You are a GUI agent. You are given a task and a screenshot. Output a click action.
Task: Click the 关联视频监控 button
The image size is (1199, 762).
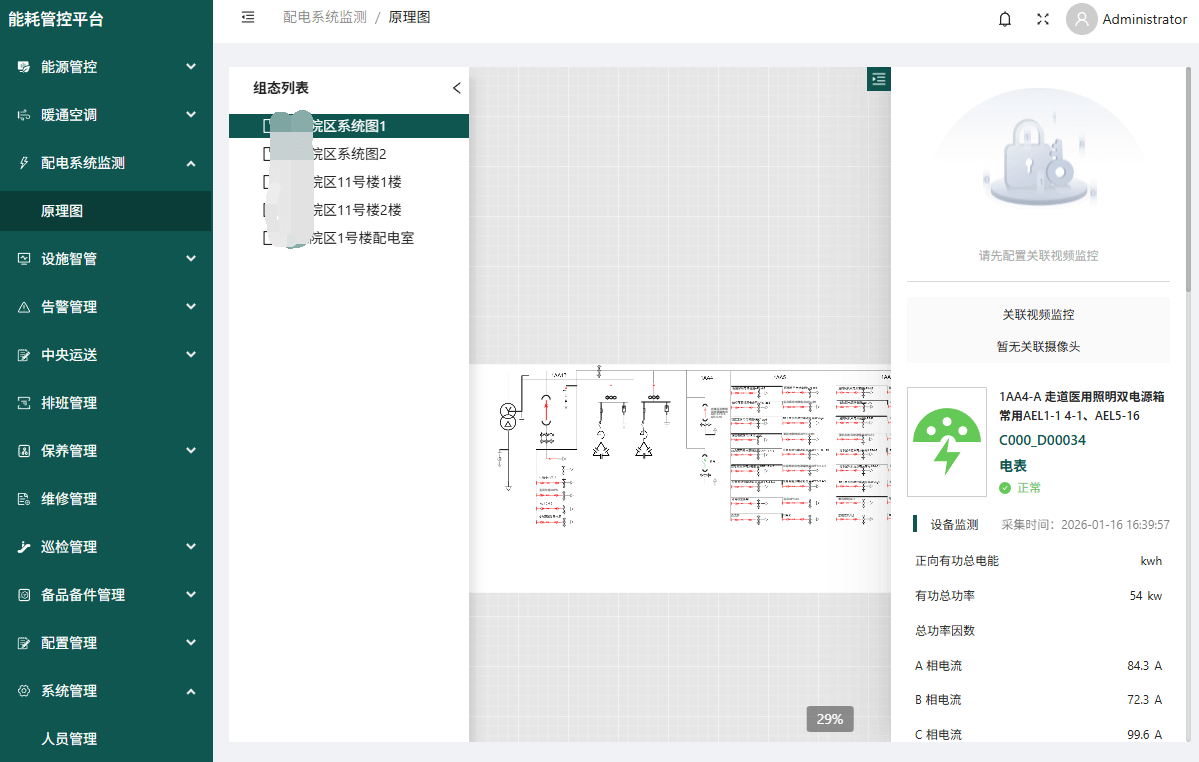pos(1038,314)
